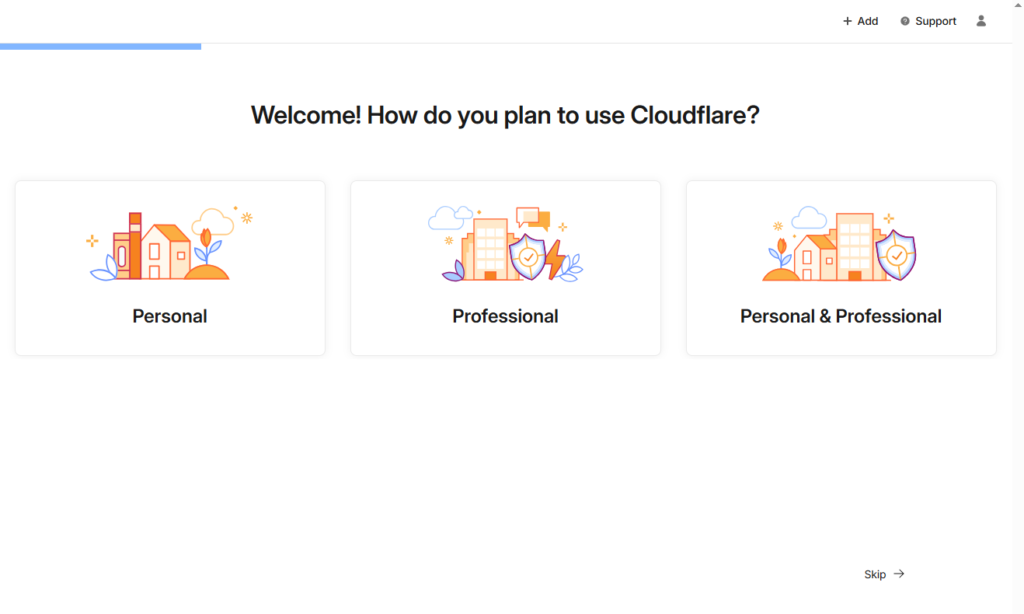Click the lightning bolt in Professional card

tap(555, 259)
